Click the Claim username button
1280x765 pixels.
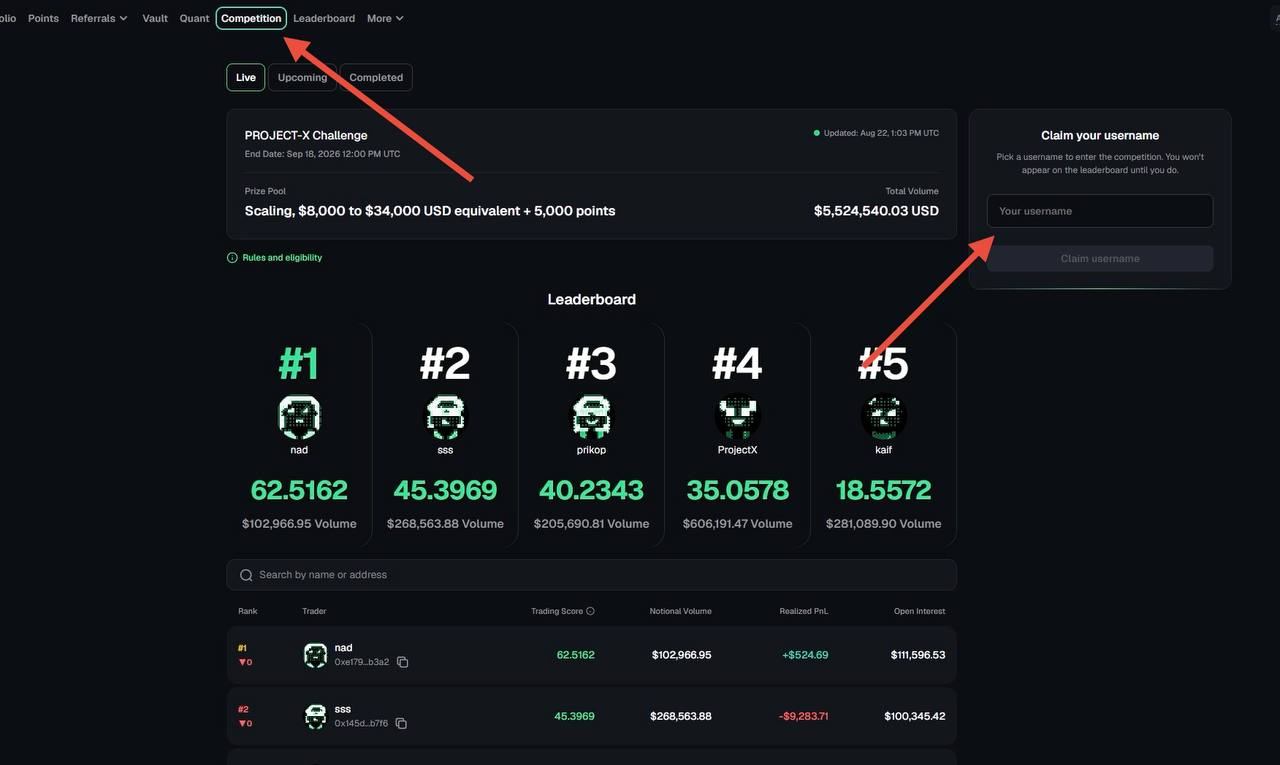pyautogui.click(x=1100, y=258)
